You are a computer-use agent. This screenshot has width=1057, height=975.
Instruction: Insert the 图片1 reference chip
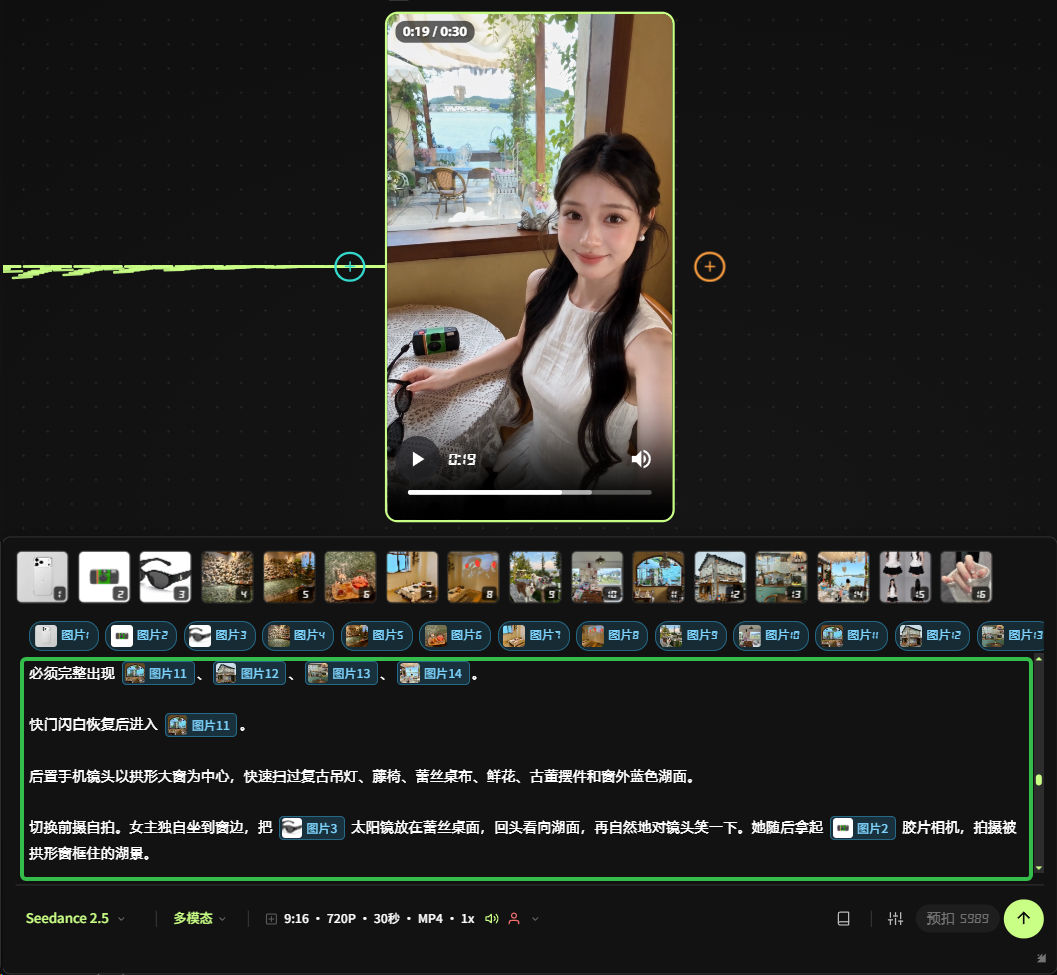(x=64, y=635)
